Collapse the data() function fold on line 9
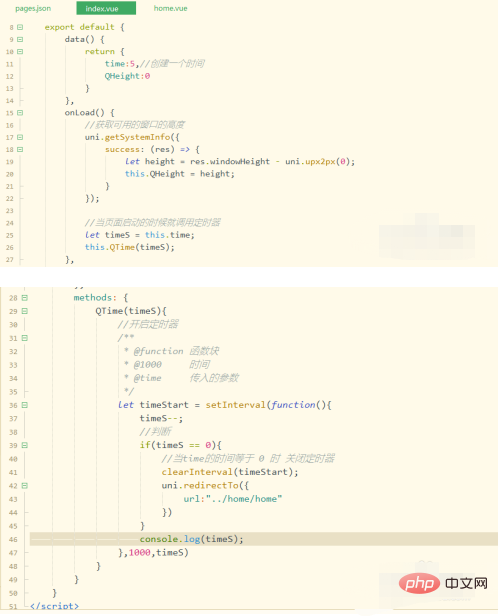 pyautogui.click(x=20, y=39)
